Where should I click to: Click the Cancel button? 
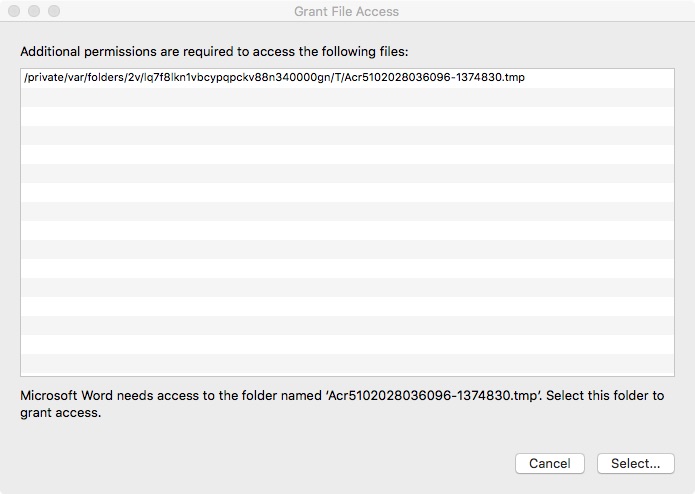click(550, 463)
